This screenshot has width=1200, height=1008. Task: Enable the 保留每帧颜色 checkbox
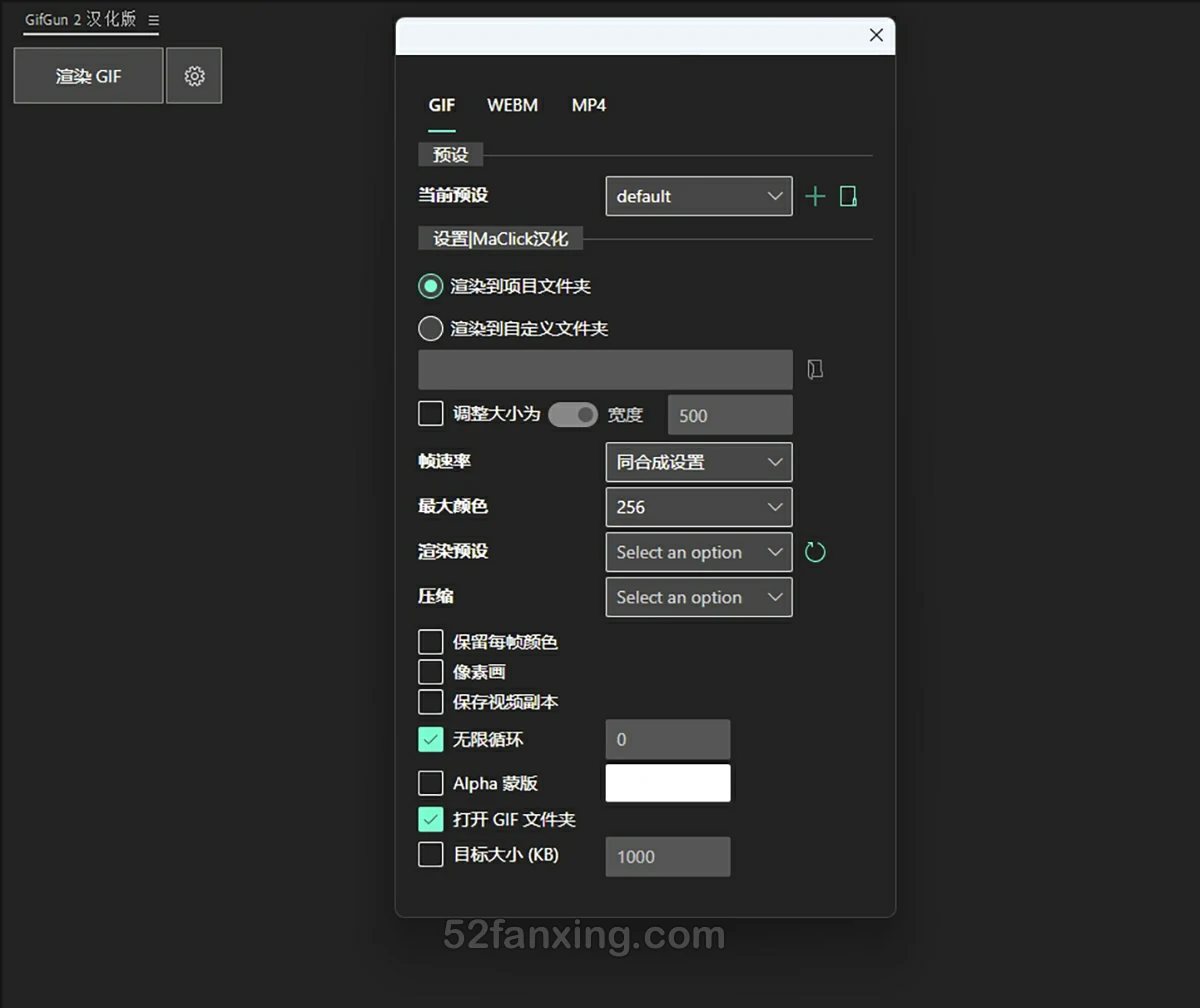pos(430,642)
